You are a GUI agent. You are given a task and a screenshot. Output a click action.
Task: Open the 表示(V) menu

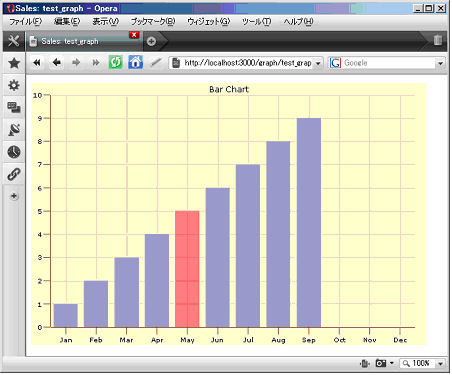(105, 22)
